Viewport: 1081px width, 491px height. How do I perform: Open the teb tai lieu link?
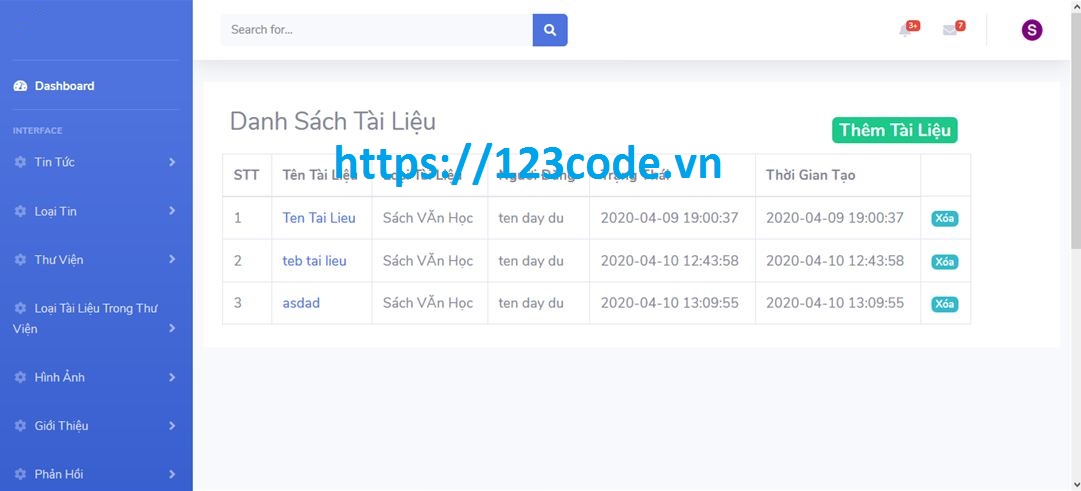[314, 261]
